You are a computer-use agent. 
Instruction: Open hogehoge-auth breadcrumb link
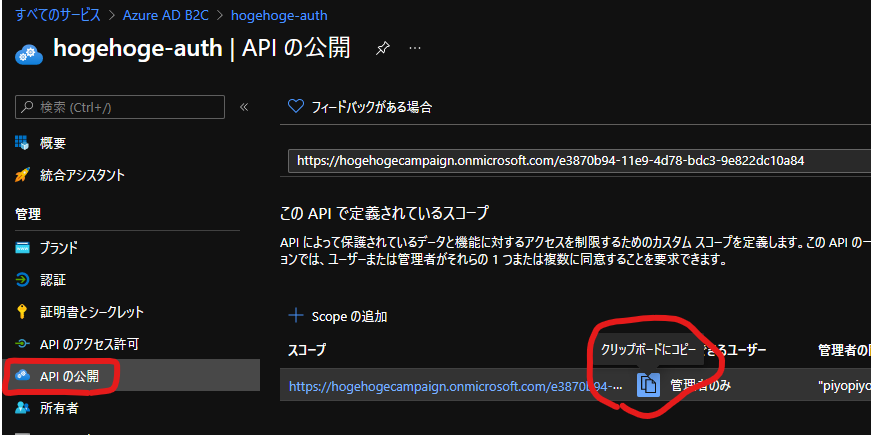coord(279,15)
